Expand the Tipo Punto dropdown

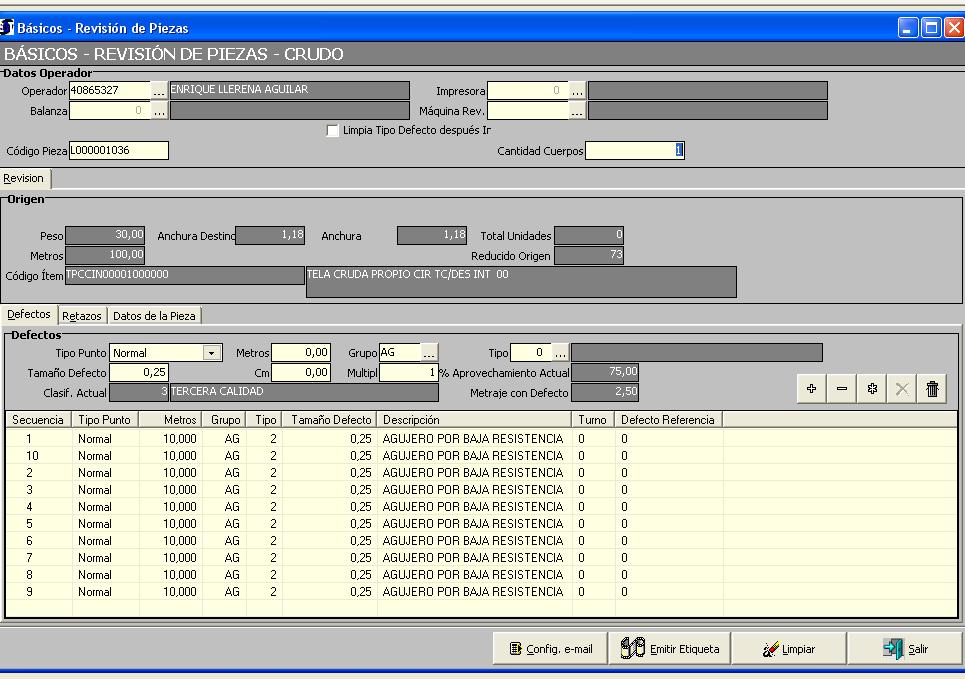tap(211, 353)
